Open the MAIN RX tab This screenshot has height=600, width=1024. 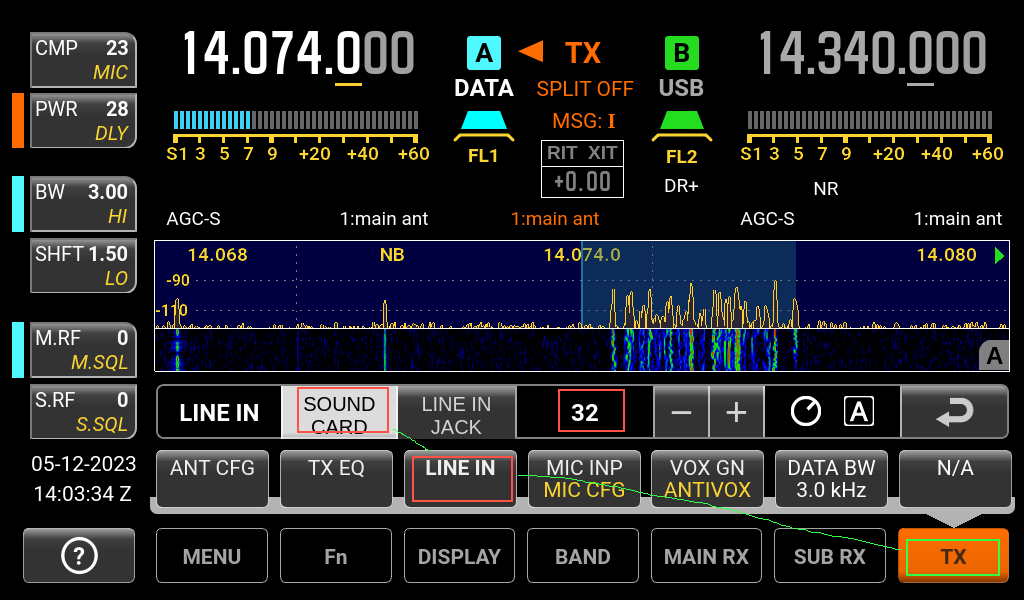[706, 556]
